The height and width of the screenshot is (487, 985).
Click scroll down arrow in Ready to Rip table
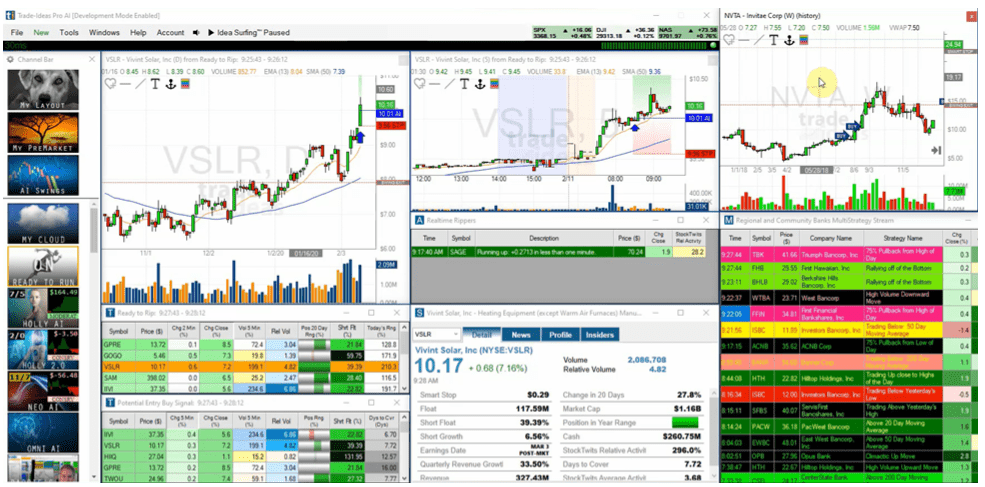405,390
